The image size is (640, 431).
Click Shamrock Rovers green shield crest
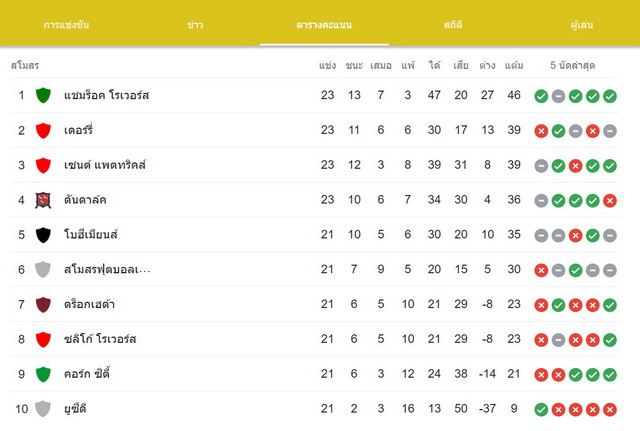pos(43,96)
